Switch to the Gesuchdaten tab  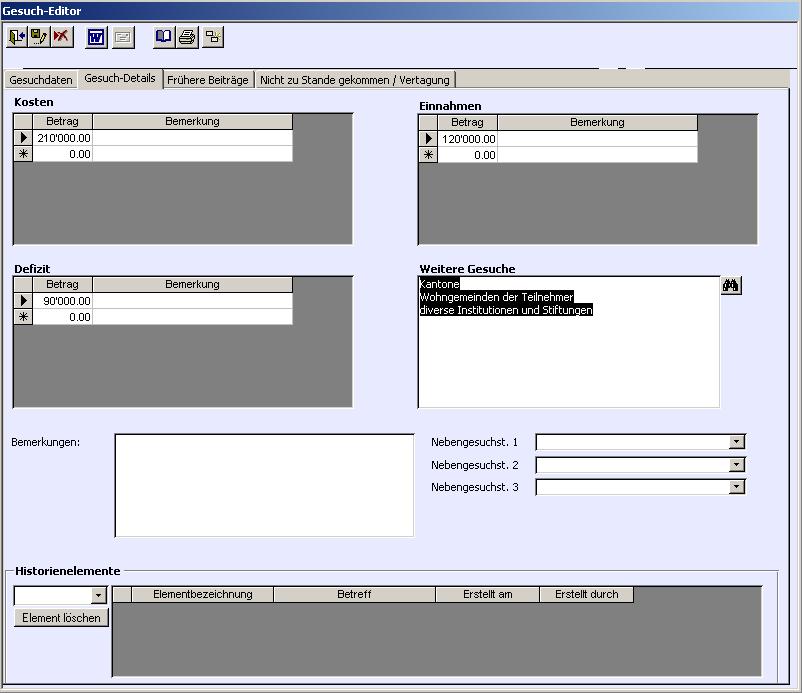pyautogui.click(x=42, y=80)
